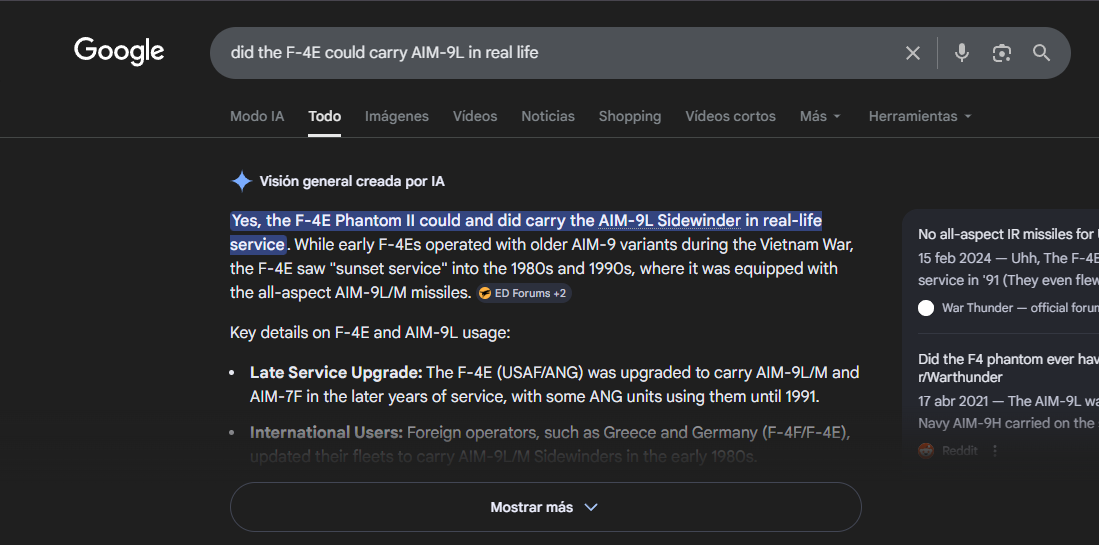This screenshot has height=545, width=1099.
Task: Clear the search query with X icon
Action: 912,53
